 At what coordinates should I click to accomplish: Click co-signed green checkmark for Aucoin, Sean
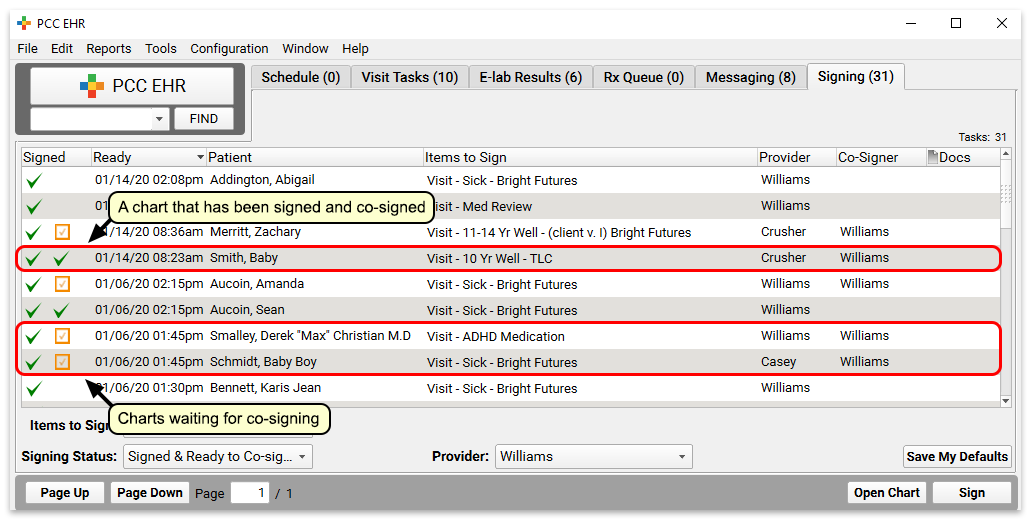[62, 310]
